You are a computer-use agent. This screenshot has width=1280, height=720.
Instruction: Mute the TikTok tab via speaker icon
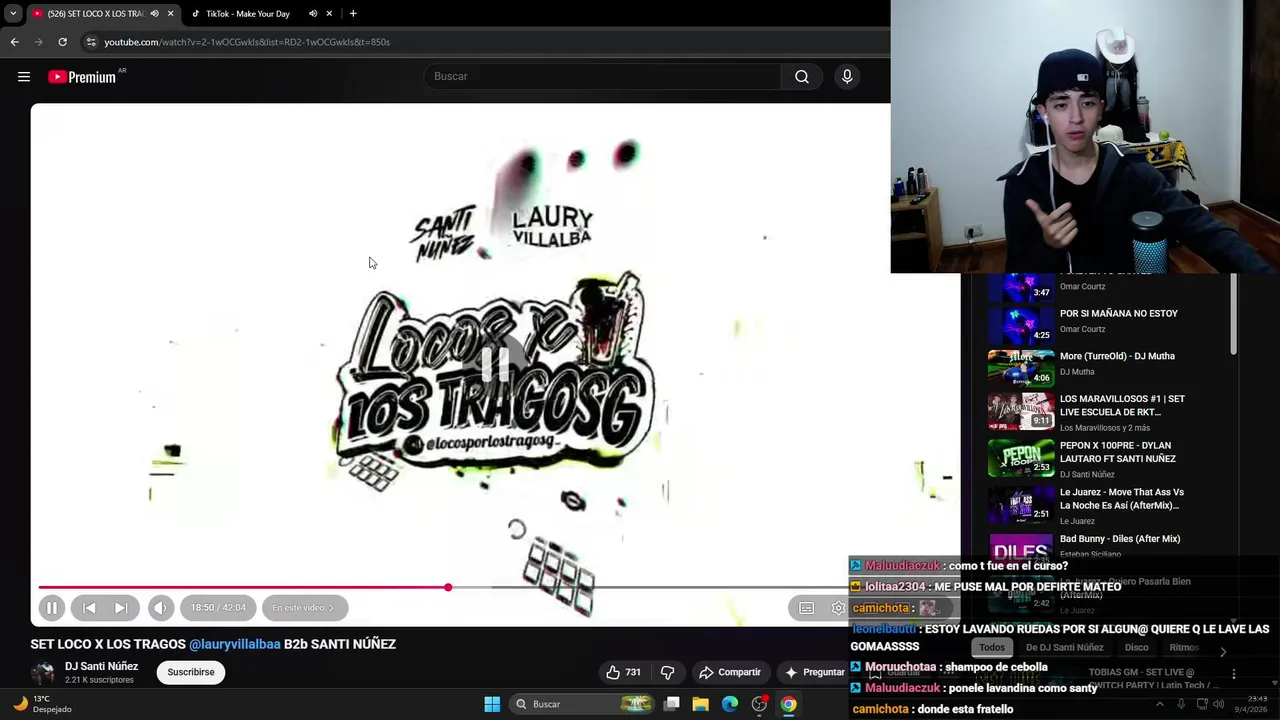point(313,14)
